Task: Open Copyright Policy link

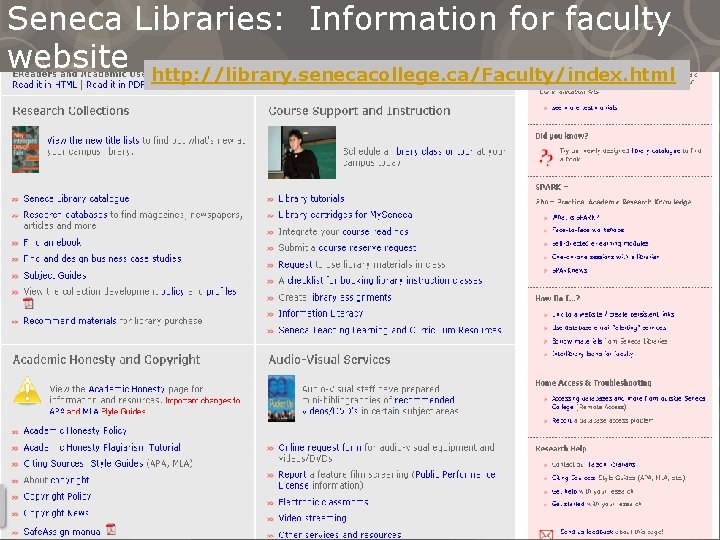Action: tap(57, 496)
